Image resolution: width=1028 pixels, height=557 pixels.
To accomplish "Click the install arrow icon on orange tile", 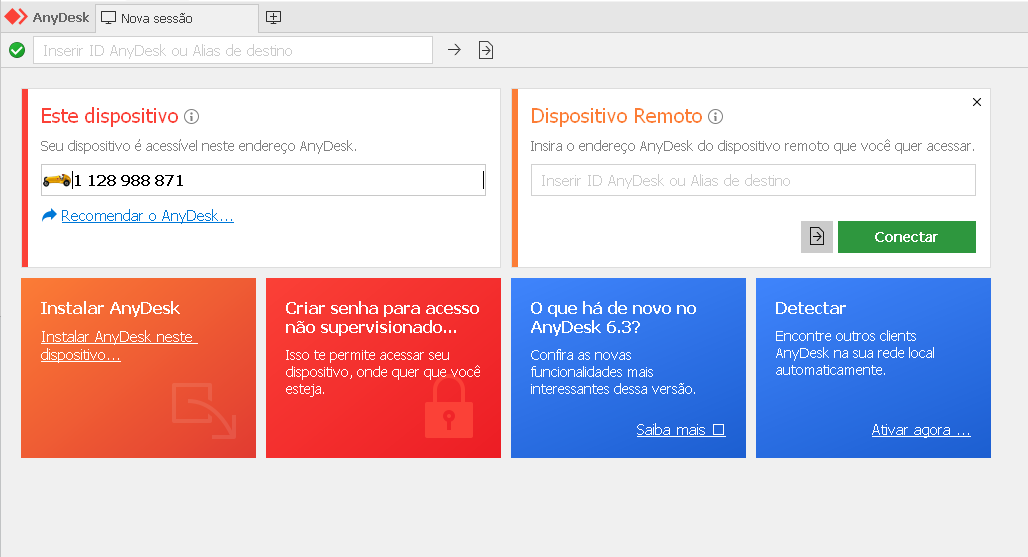I will pyautogui.click(x=204, y=411).
